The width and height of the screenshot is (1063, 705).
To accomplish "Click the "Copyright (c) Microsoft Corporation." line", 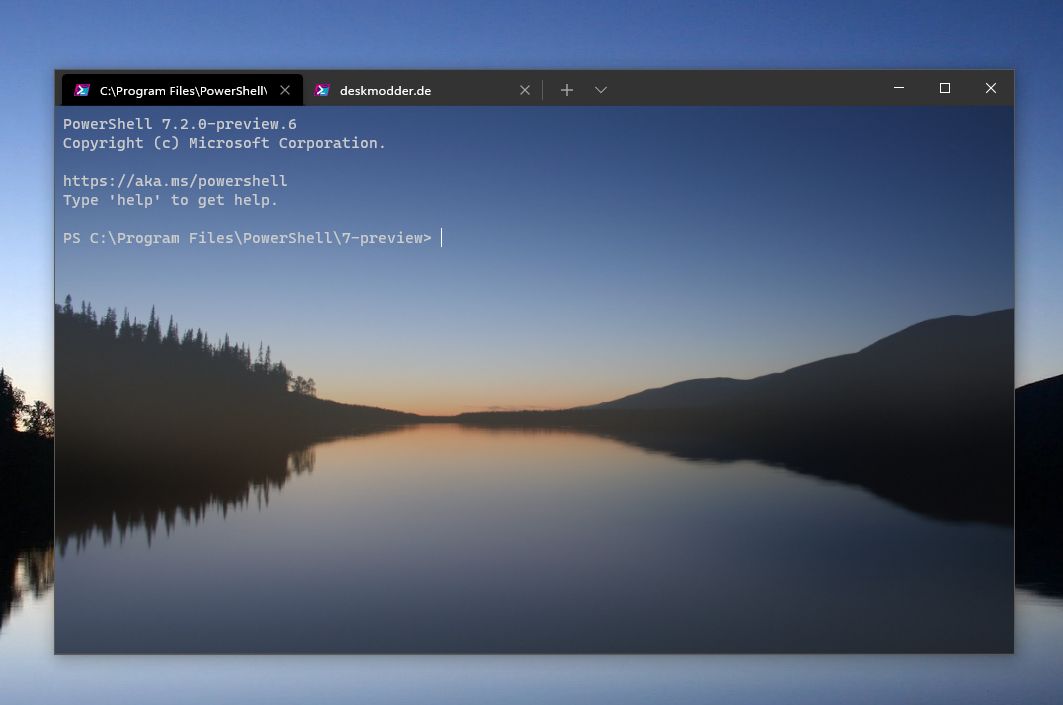I will pos(224,143).
